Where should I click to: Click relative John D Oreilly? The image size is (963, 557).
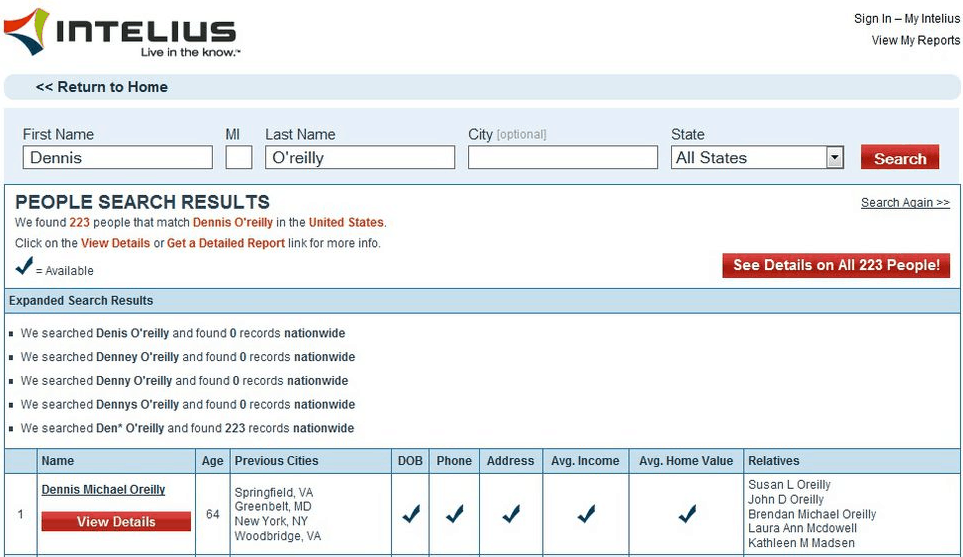click(786, 499)
